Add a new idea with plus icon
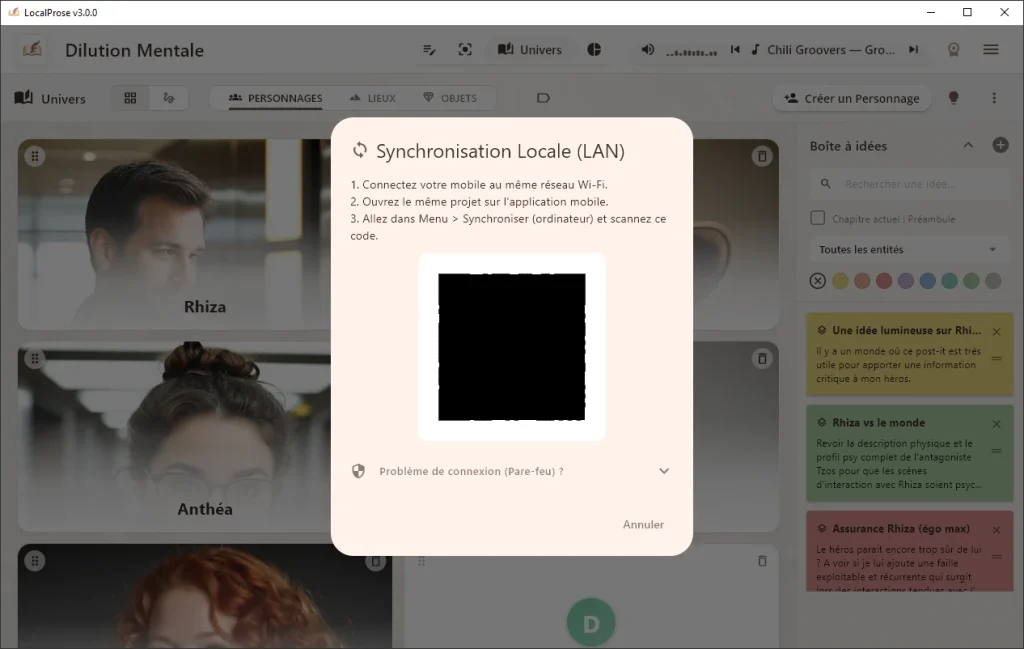Viewport: 1024px width, 649px height. tap(1000, 145)
